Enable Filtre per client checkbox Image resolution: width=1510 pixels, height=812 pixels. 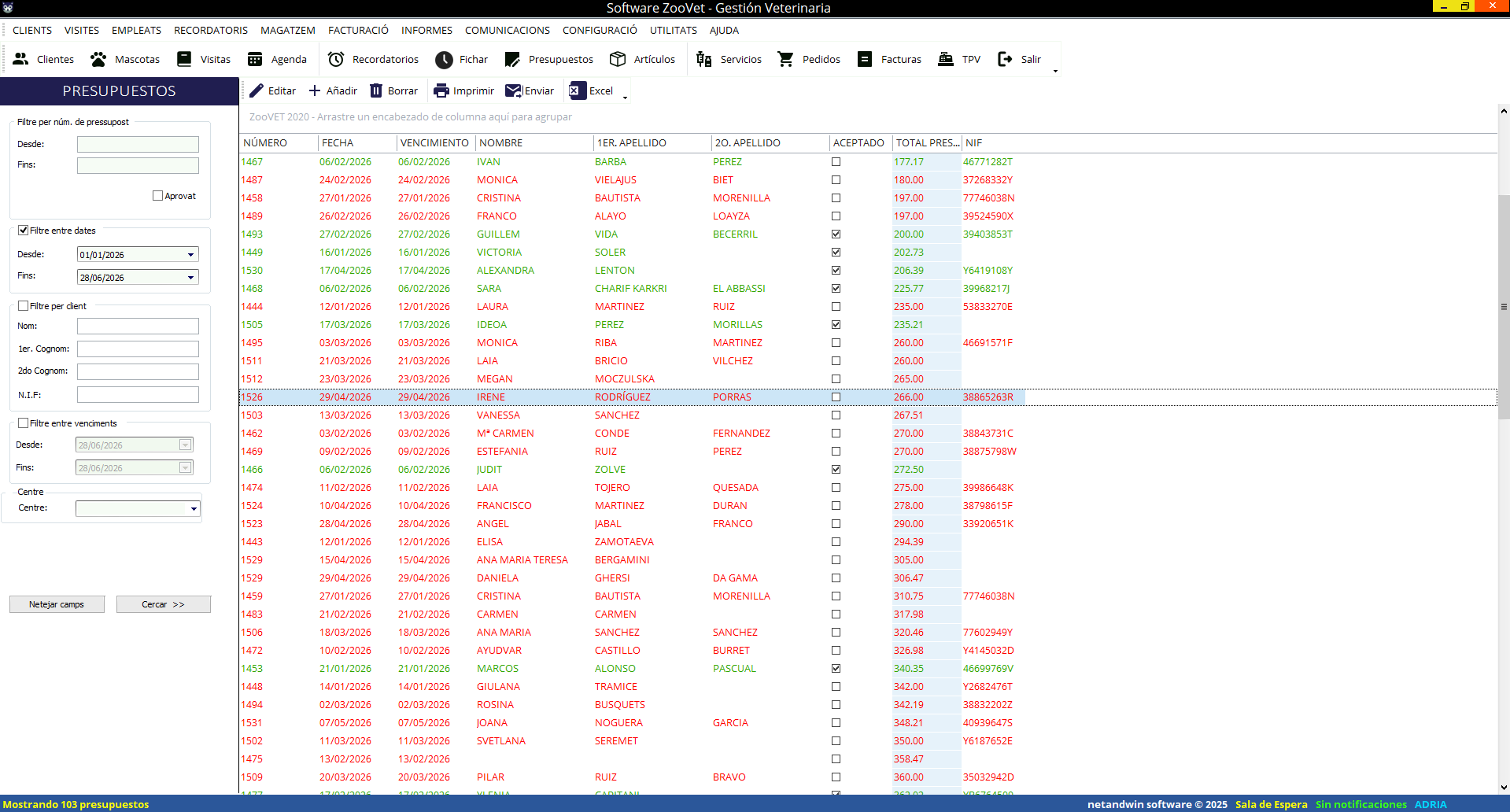pos(24,306)
